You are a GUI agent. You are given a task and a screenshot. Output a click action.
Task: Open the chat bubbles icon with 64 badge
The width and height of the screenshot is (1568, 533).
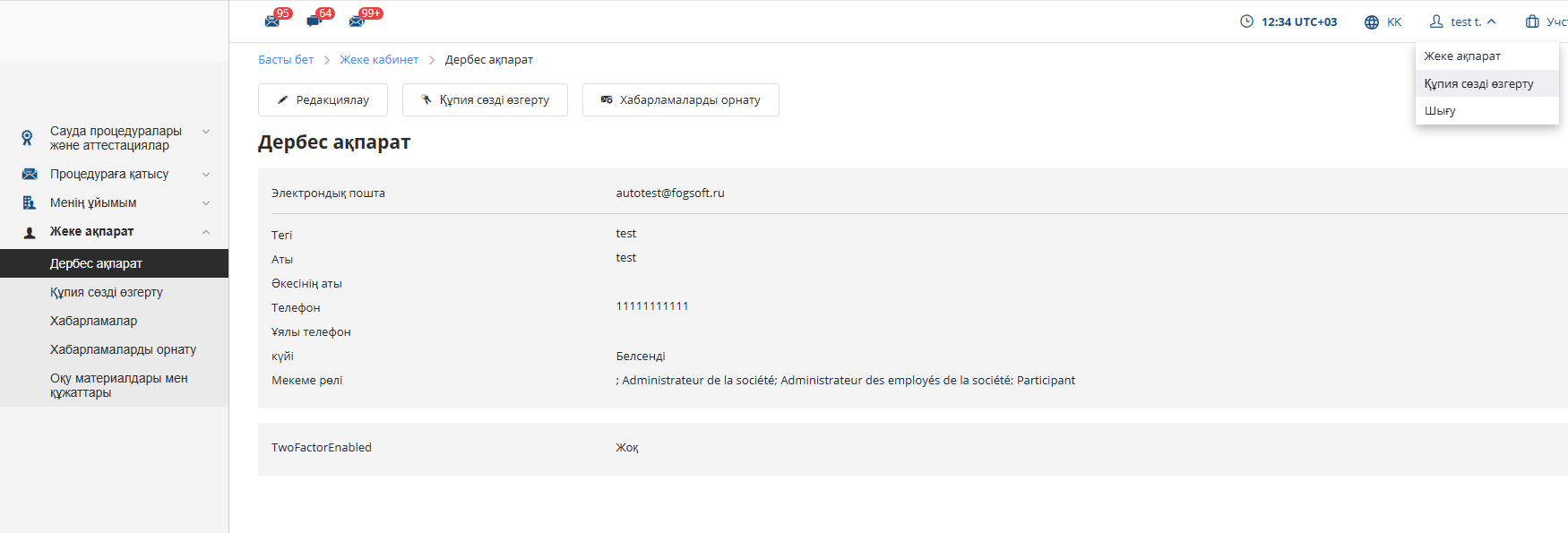coord(314,21)
